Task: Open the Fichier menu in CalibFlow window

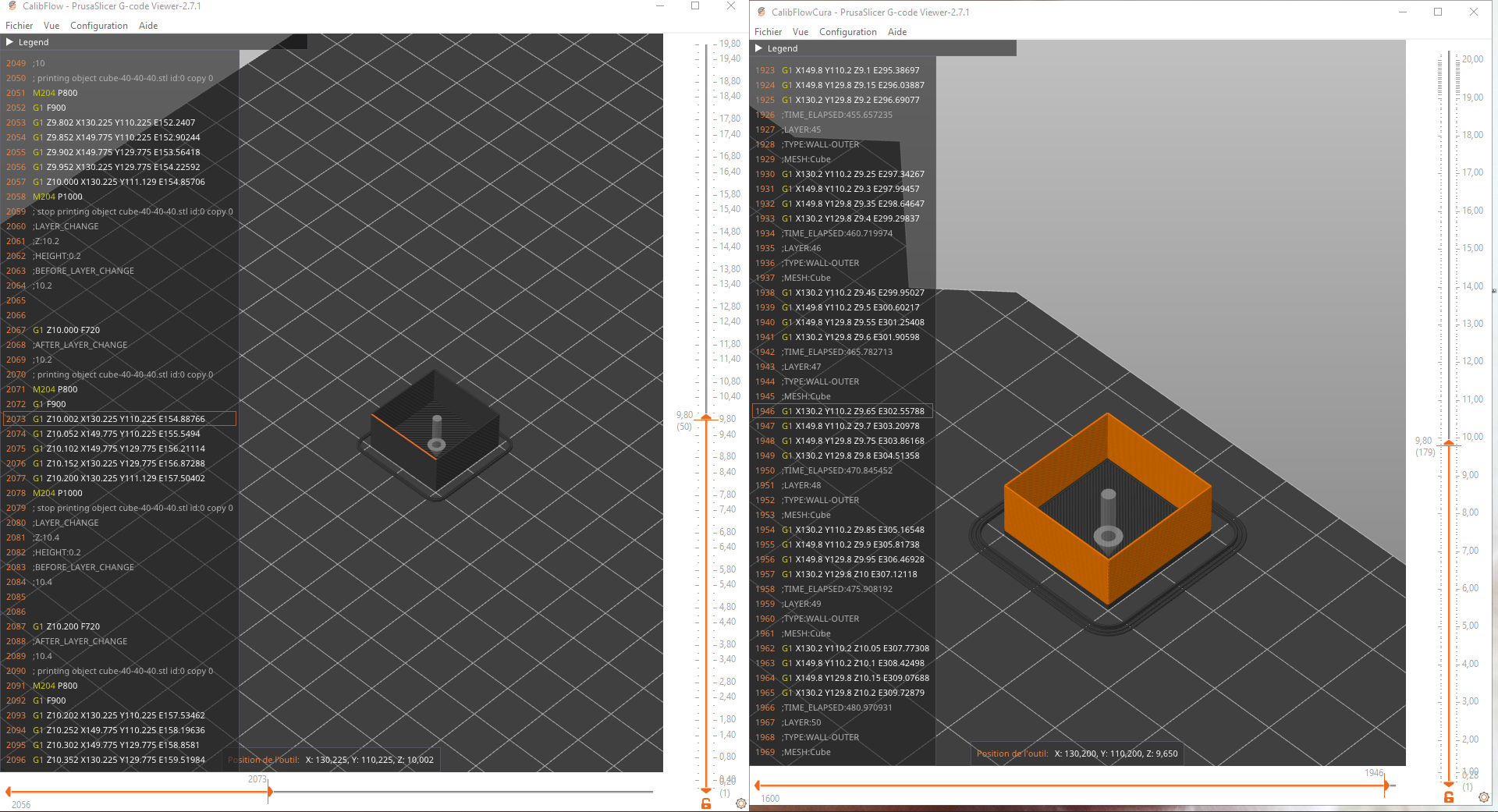Action: click(x=20, y=26)
